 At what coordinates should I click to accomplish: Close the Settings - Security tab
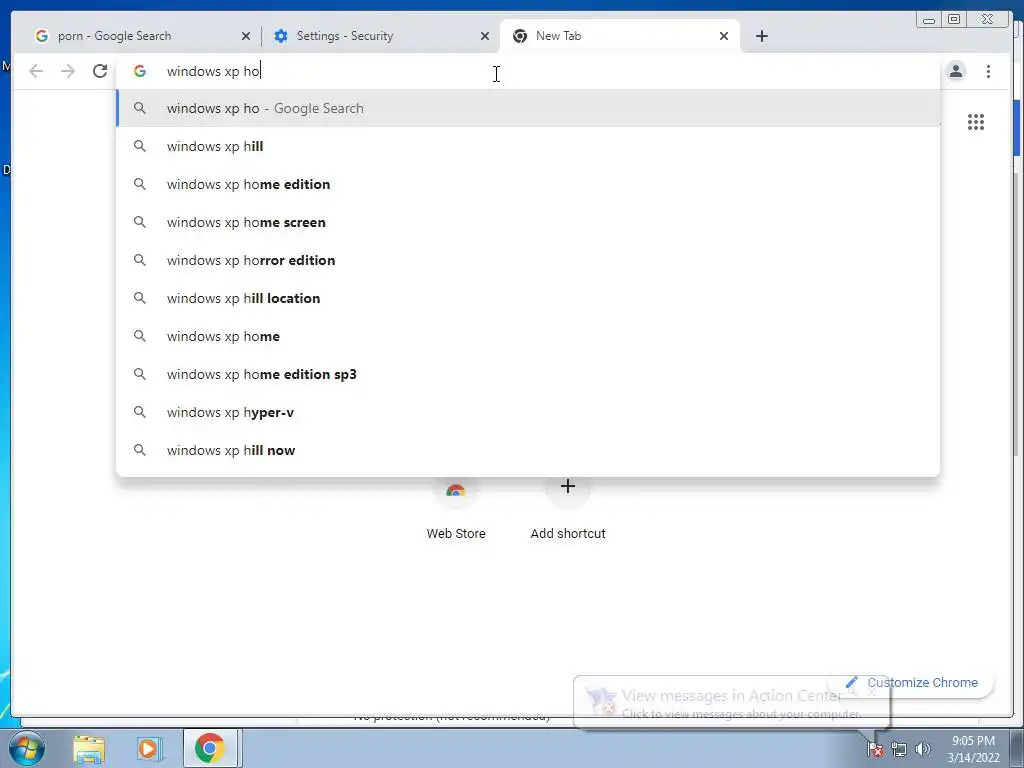485,36
